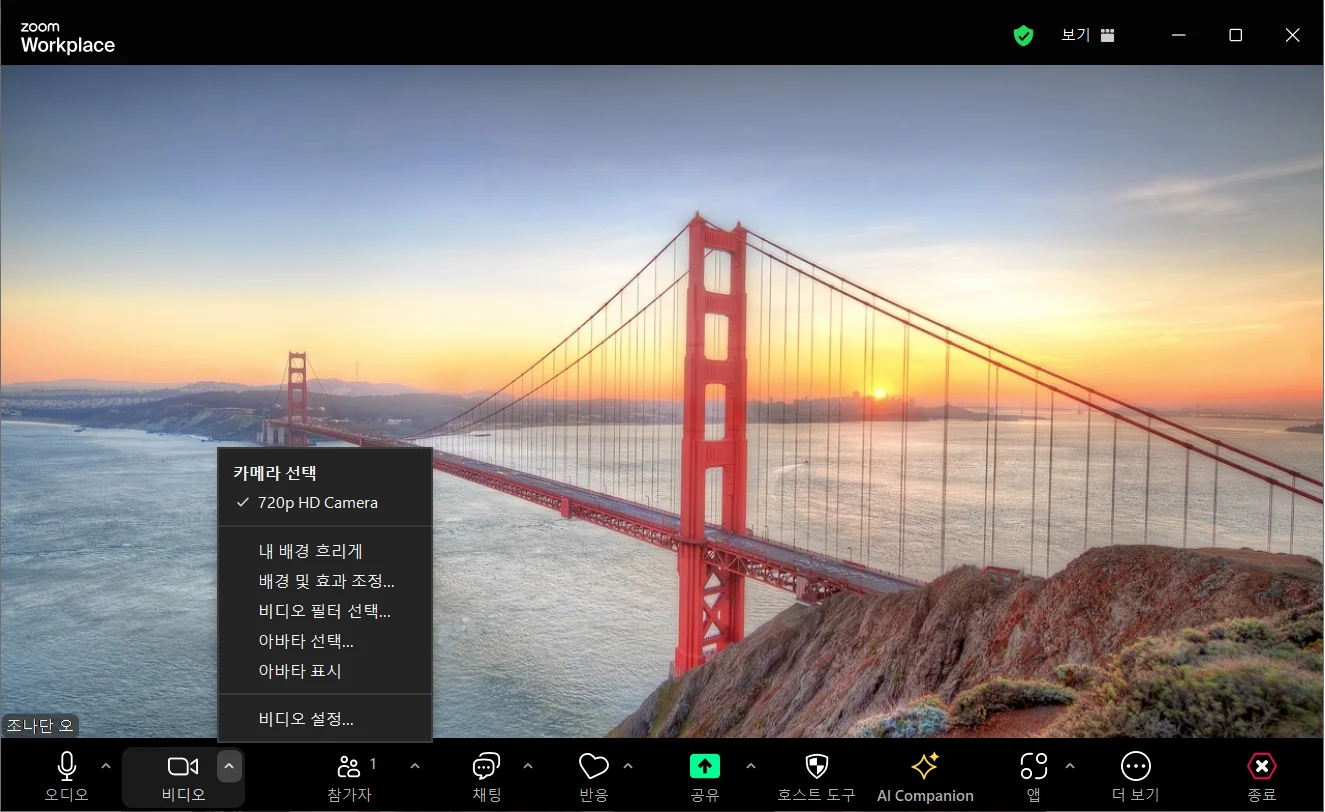Image resolution: width=1325 pixels, height=812 pixels.
Task: Open 반응 reactions heart icon
Action: coord(594,767)
